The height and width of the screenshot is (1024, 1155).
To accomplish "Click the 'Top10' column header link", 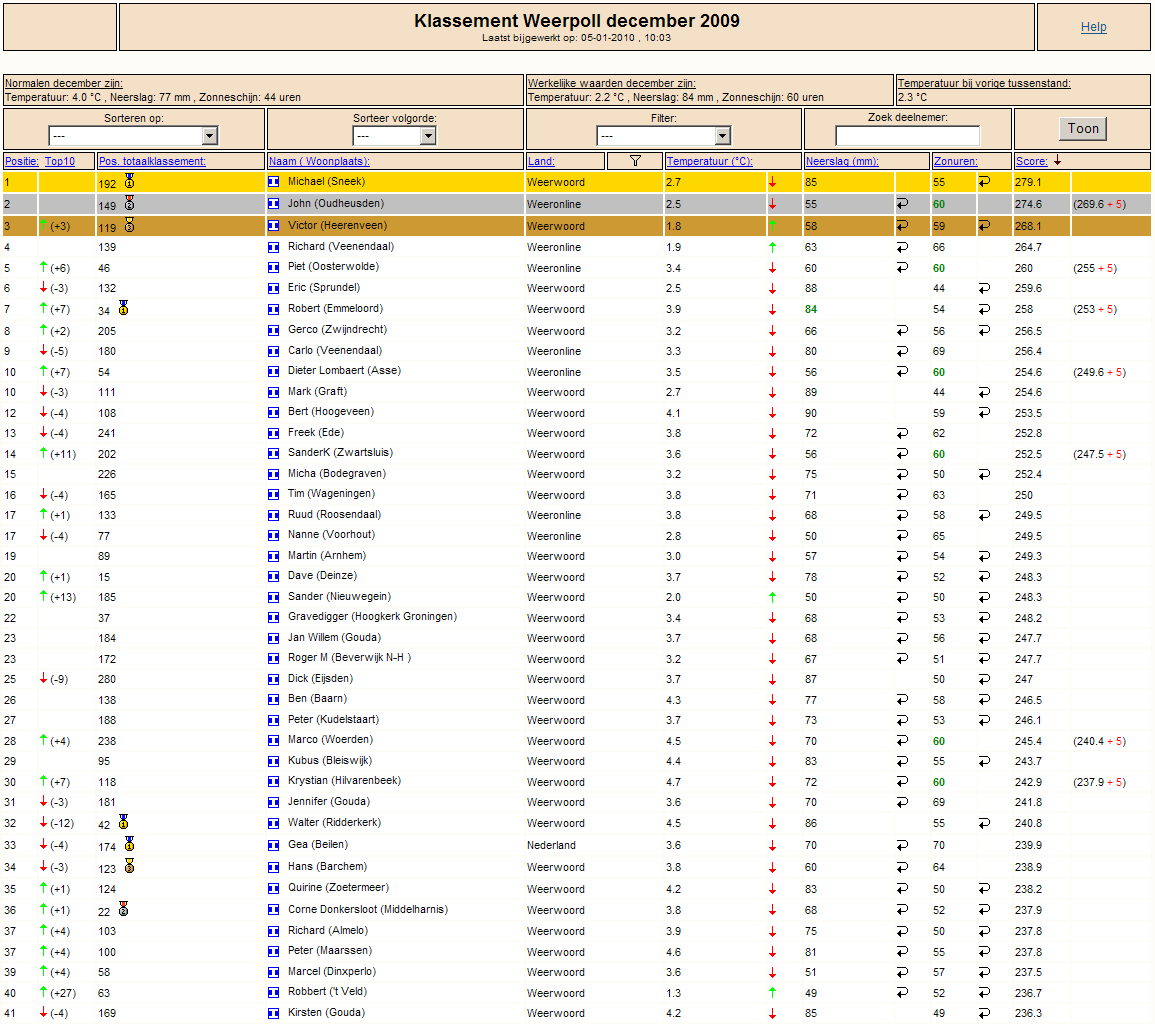I will [x=59, y=161].
